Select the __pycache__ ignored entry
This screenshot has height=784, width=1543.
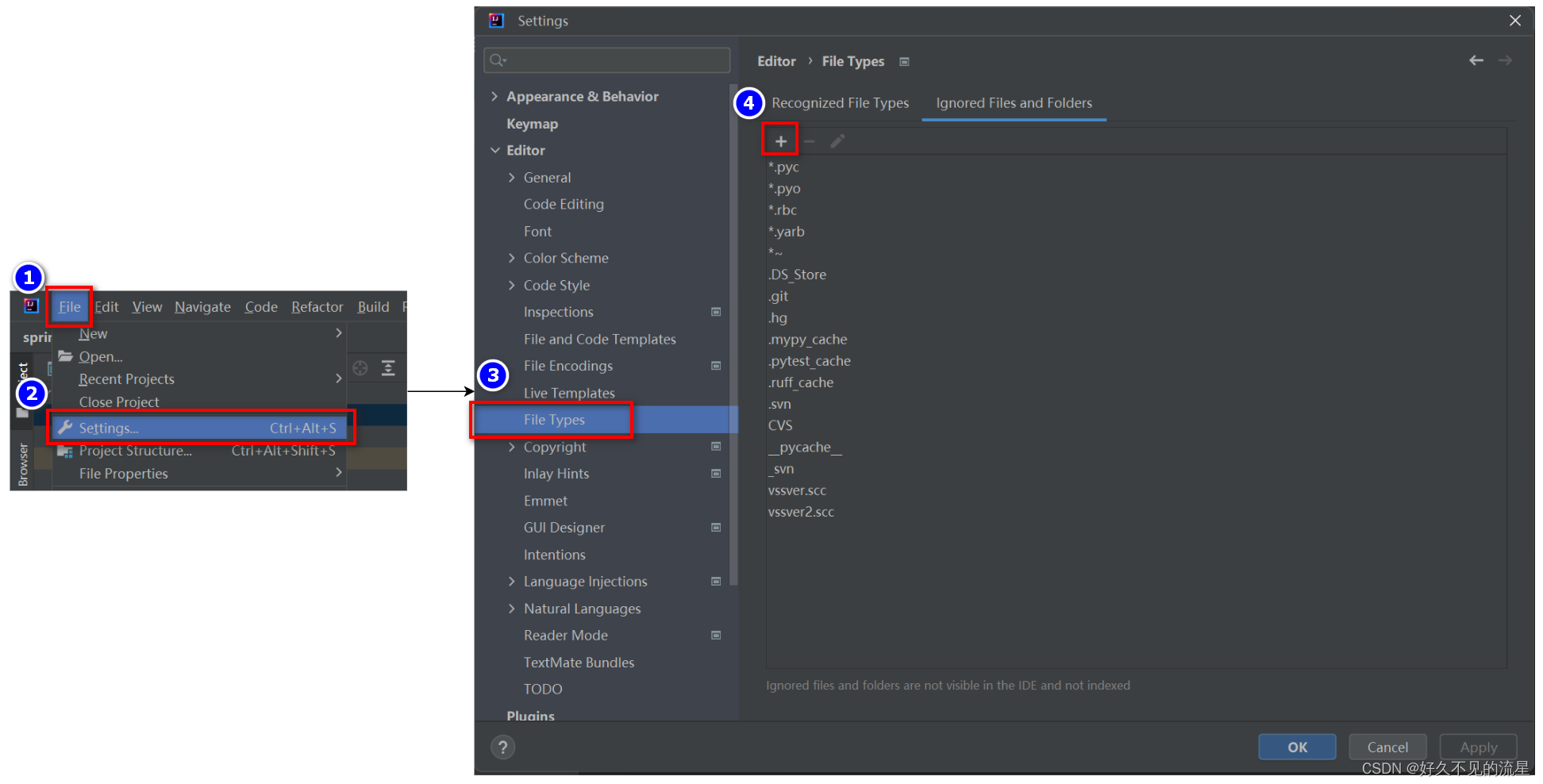tap(805, 447)
